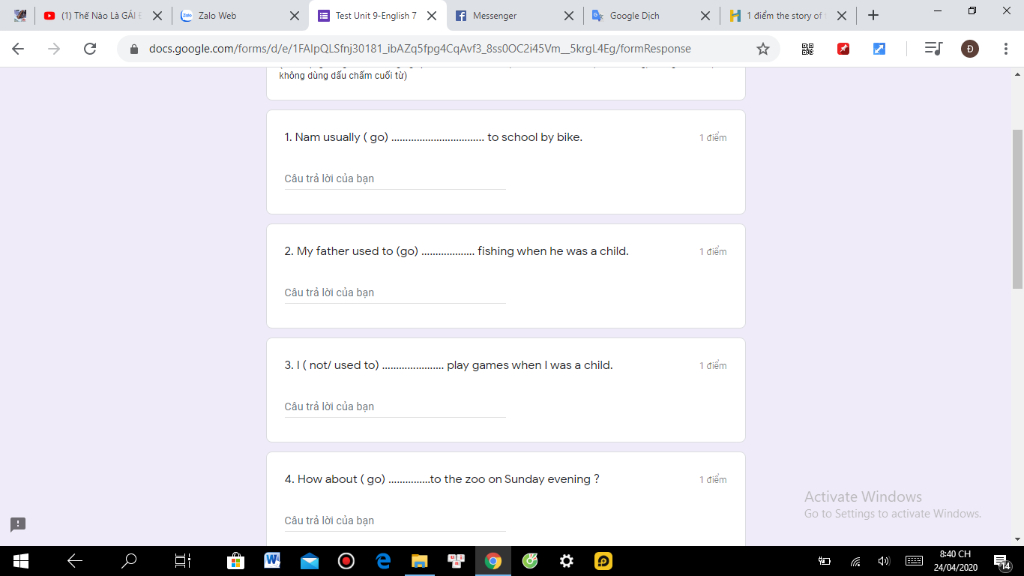Click the touch keyboard tray icon
Screen dimensions: 1024x576
pos(914,561)
